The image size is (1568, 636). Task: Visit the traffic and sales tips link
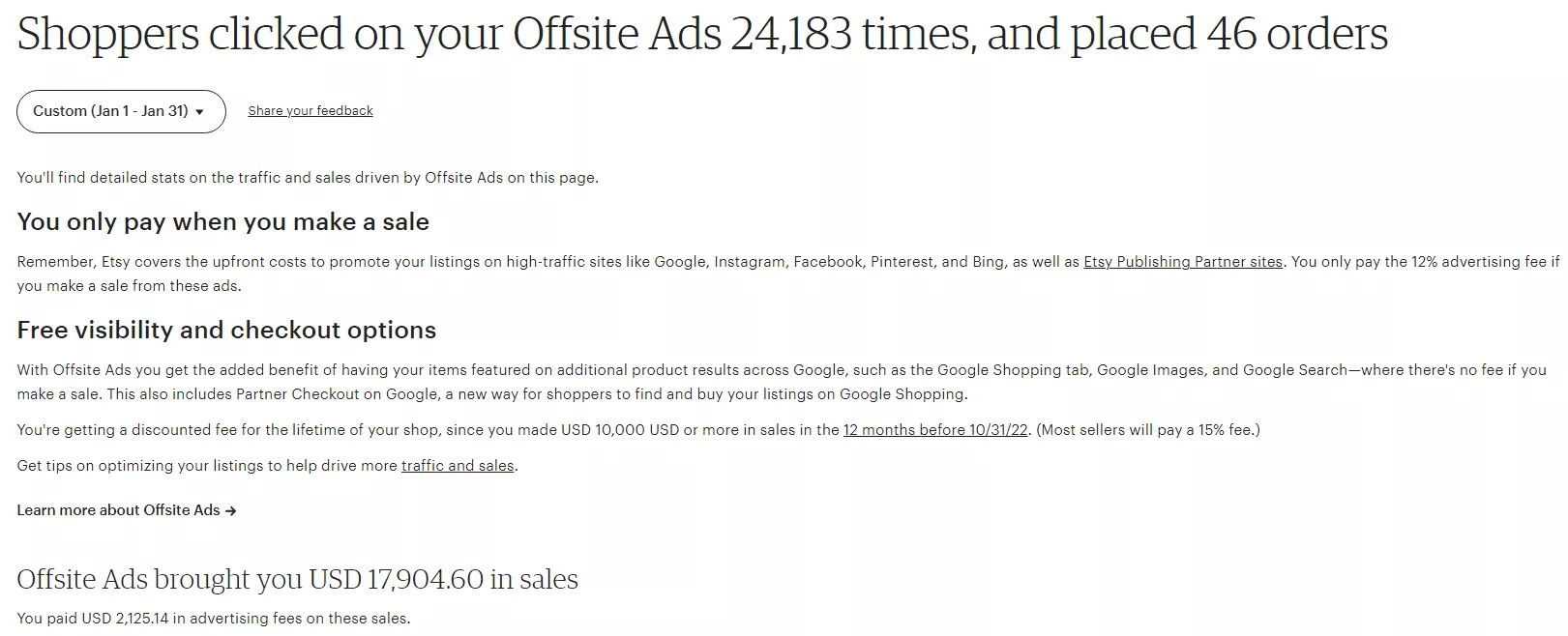coord(458,466)
